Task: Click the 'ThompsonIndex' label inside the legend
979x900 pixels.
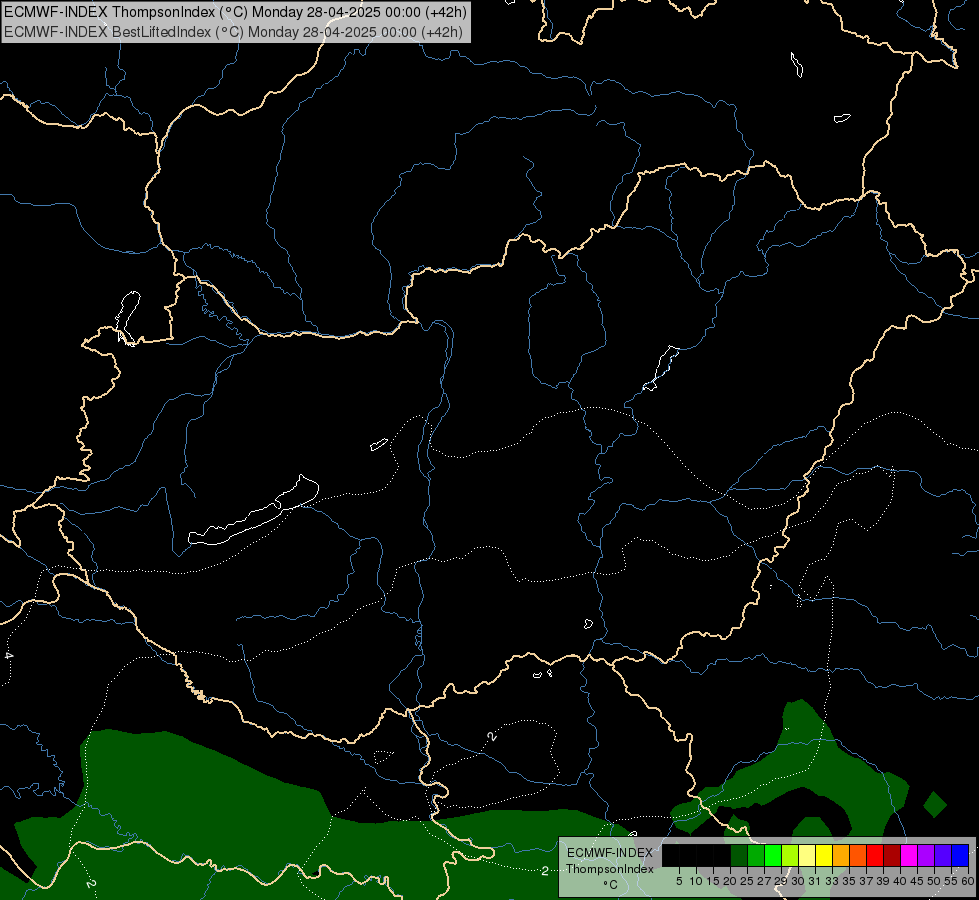Action: pos(609,869)
